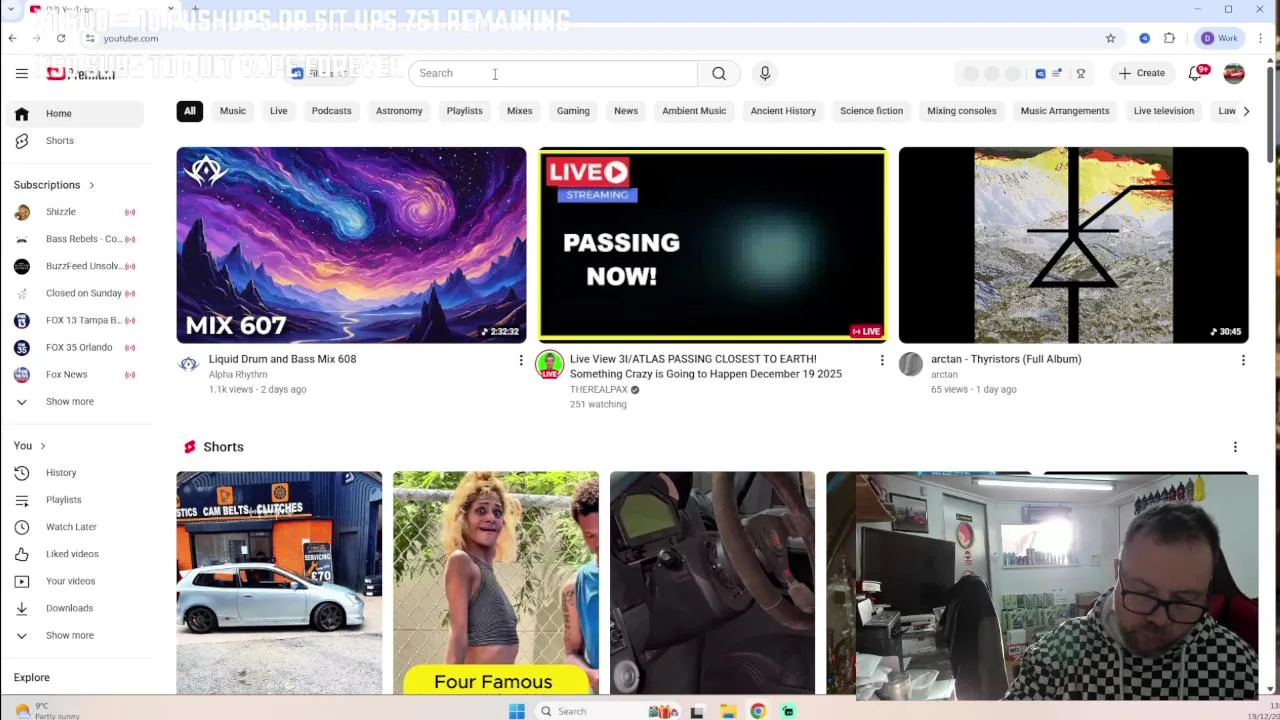The height and width of the screenshot is (720, 1280).
Task: Reload the page with refresh icon
Action: coord(61,38)
